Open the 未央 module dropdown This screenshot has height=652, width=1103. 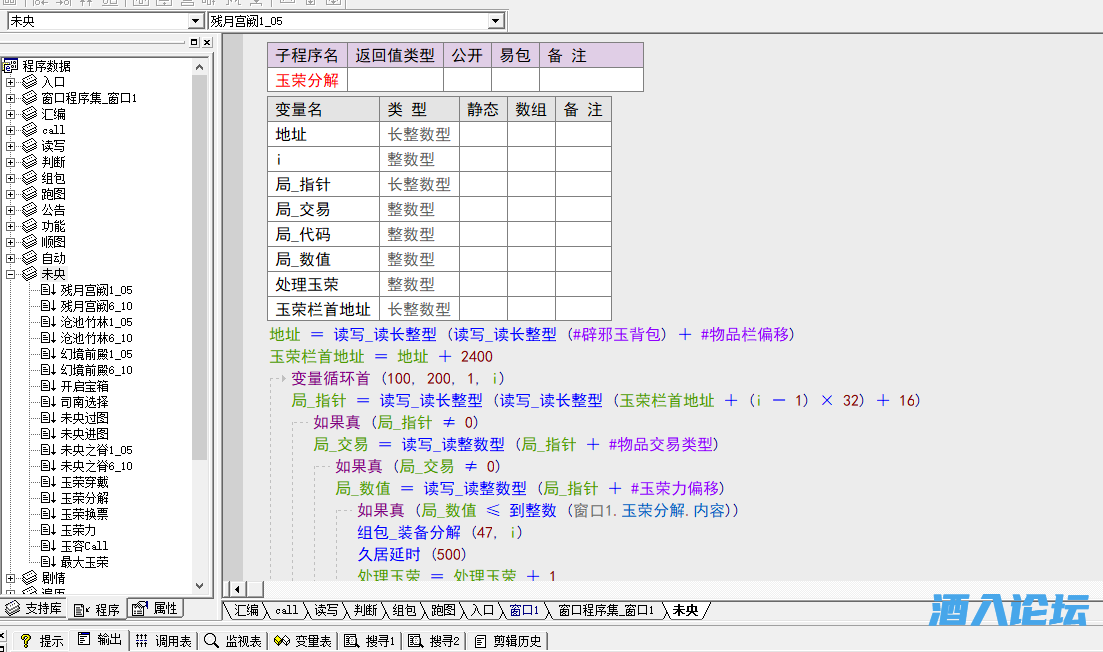(x=195, y=21)
